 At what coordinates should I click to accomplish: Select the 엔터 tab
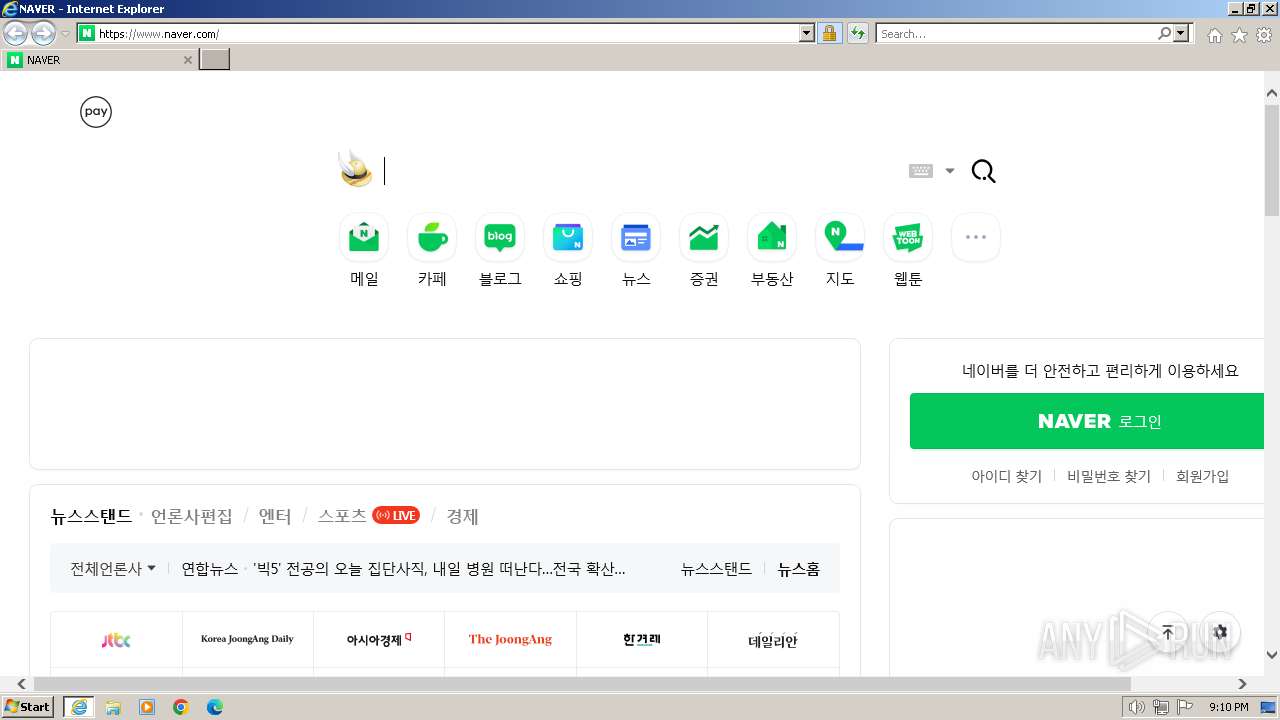[x=275, y=516]
